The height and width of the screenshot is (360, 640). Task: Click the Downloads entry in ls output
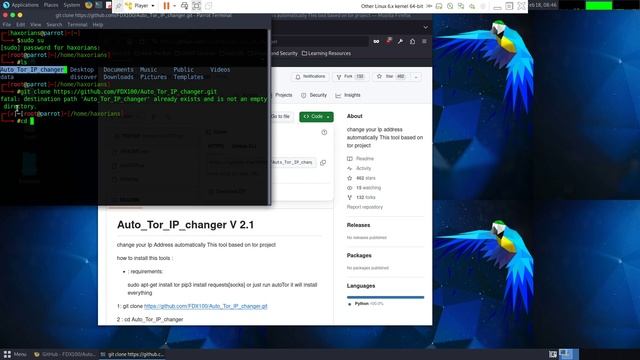coord(118,77)
